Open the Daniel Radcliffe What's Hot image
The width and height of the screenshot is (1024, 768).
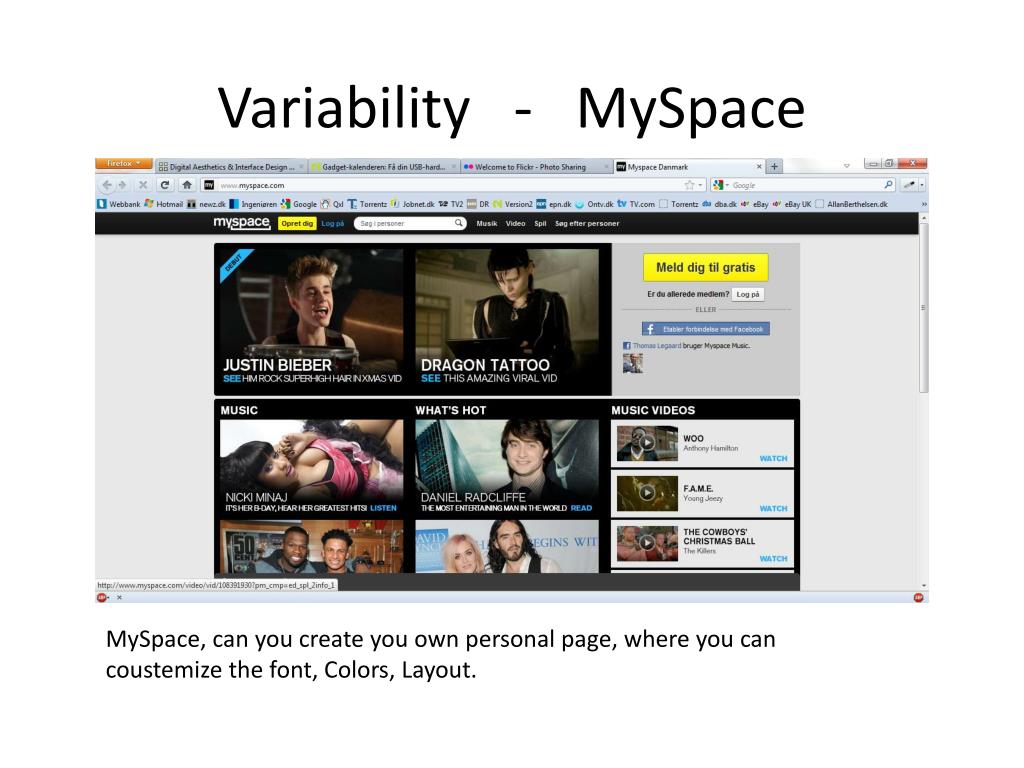(507, 467)
